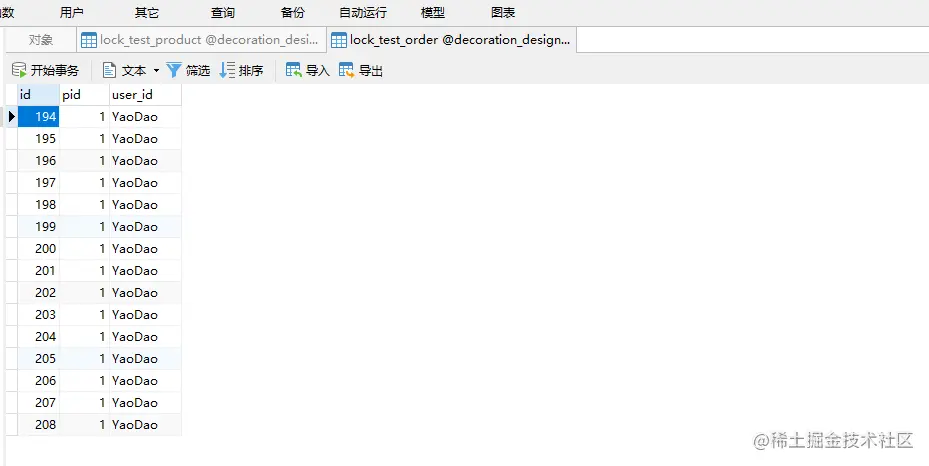This screenshot has height=466, width=929.
Task: Click the YaoDao cell in row 197
Action: (145, 182)
